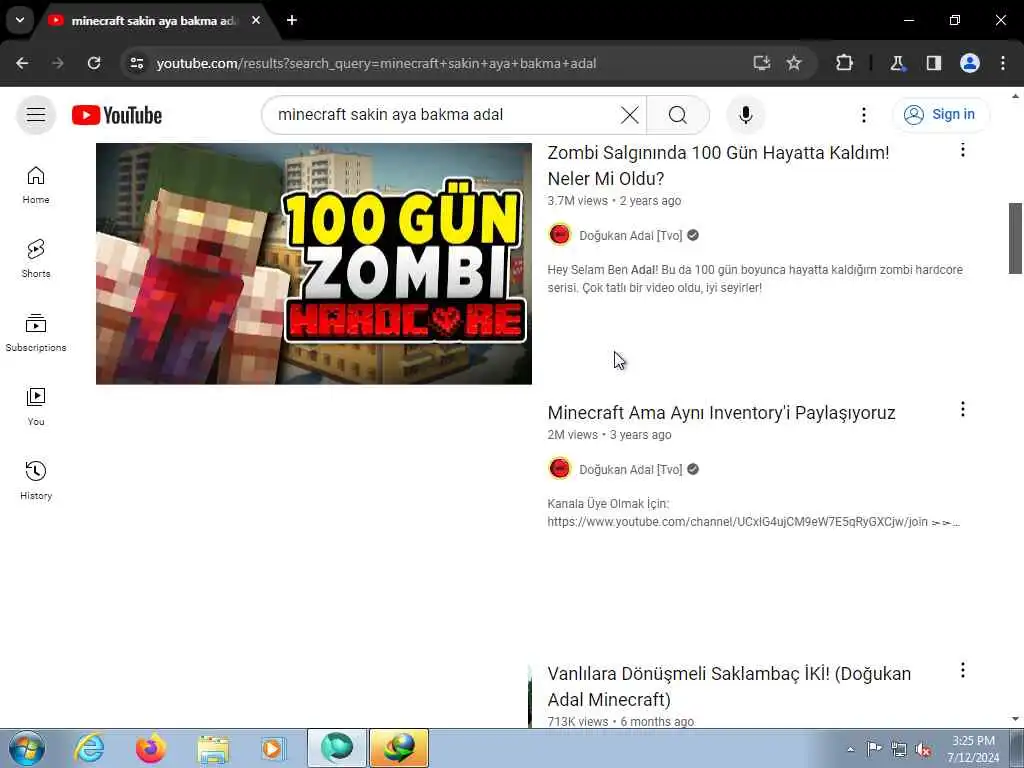Open History in the sidebar
1024x768 pixels.
(36, 481)
